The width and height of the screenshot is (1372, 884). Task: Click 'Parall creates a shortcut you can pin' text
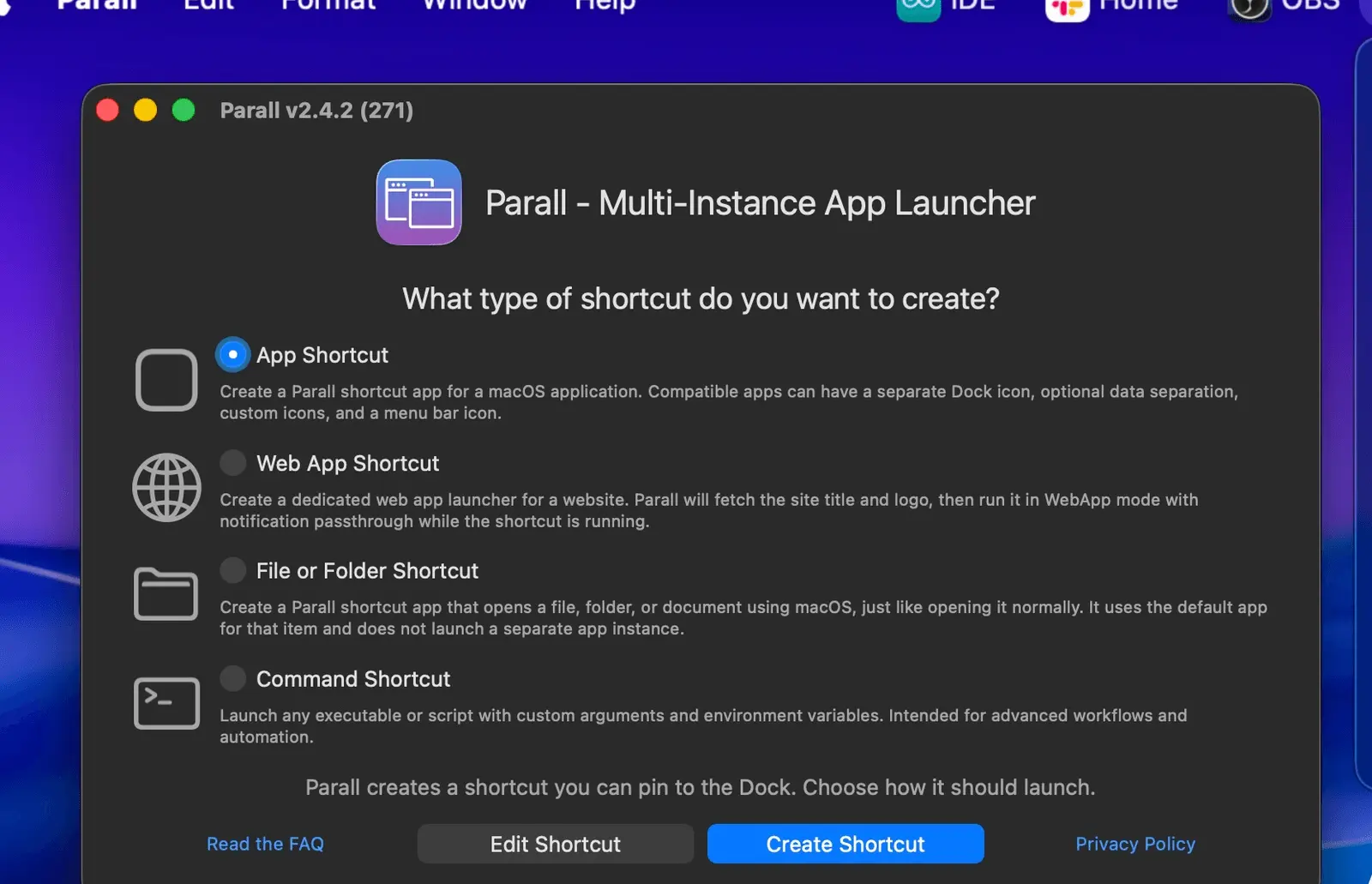click(701, 787)
